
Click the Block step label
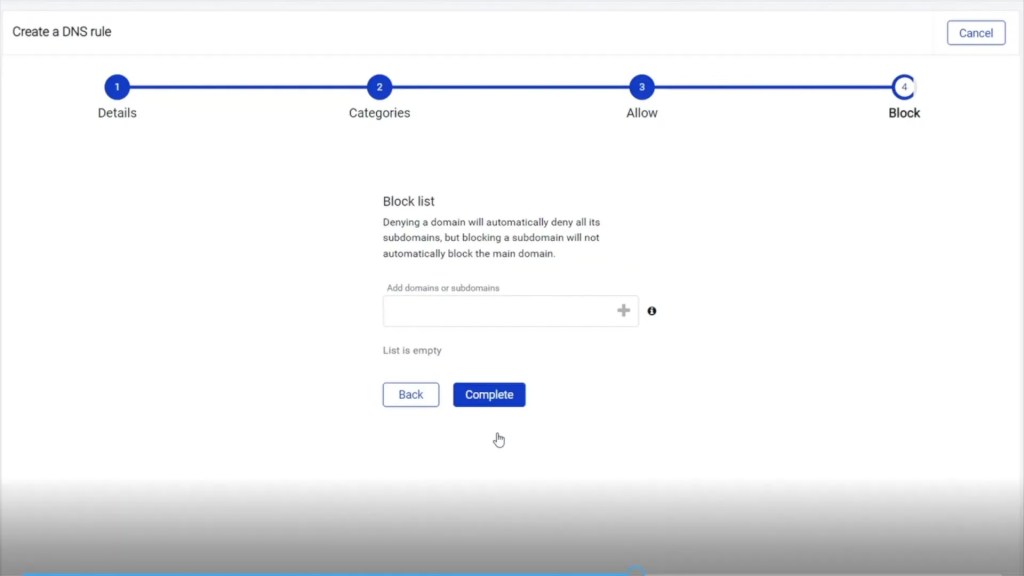click(x=904, y=113)
